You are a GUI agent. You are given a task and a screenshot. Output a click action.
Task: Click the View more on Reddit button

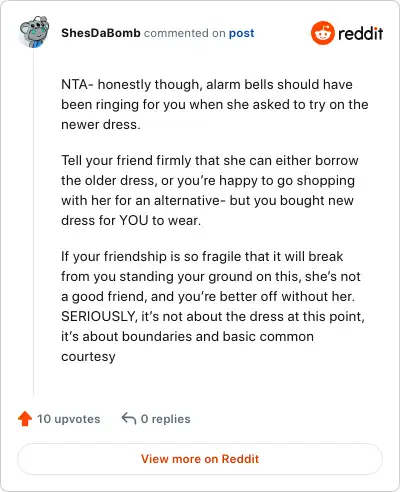pos(200,459)
